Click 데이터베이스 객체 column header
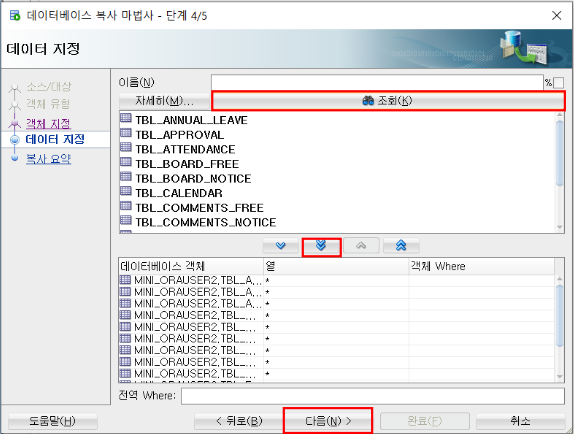This screenshot has width=574, height=434. pyautogui.click(x=191, y=266)
